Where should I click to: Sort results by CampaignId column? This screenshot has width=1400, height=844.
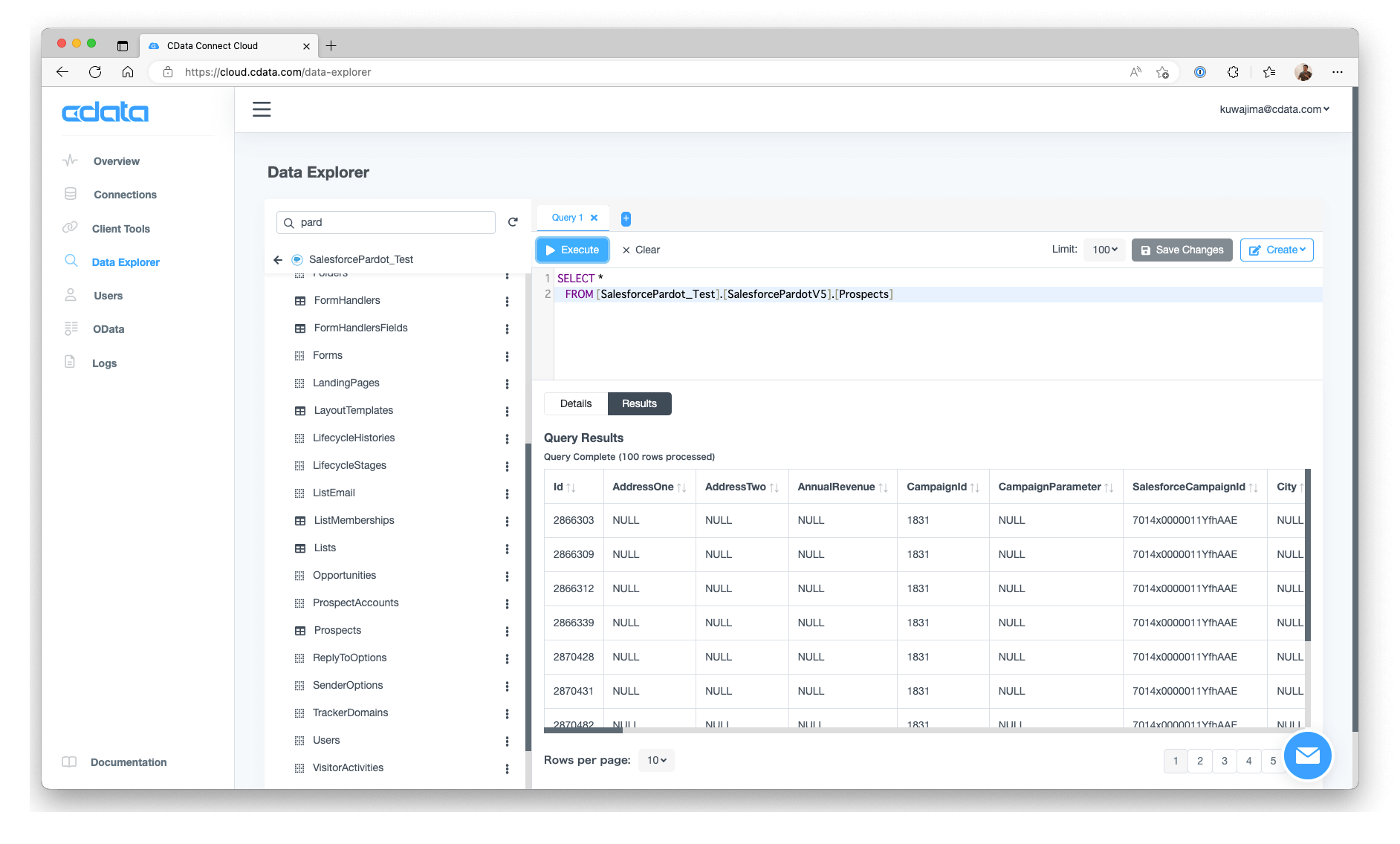[x=975, y=487]
